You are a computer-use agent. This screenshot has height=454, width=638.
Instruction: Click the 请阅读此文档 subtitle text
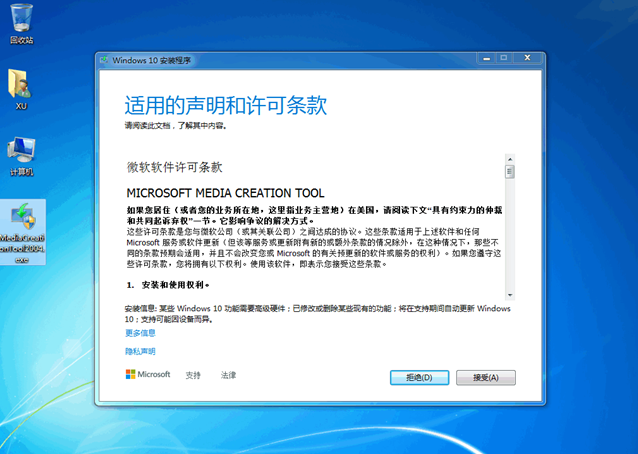pos(176,126)
